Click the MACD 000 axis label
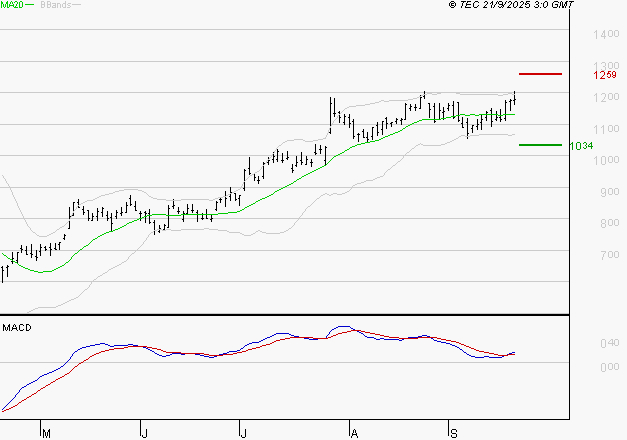The height and width of the screenshot is (440, 627). (x=610, y=367)
